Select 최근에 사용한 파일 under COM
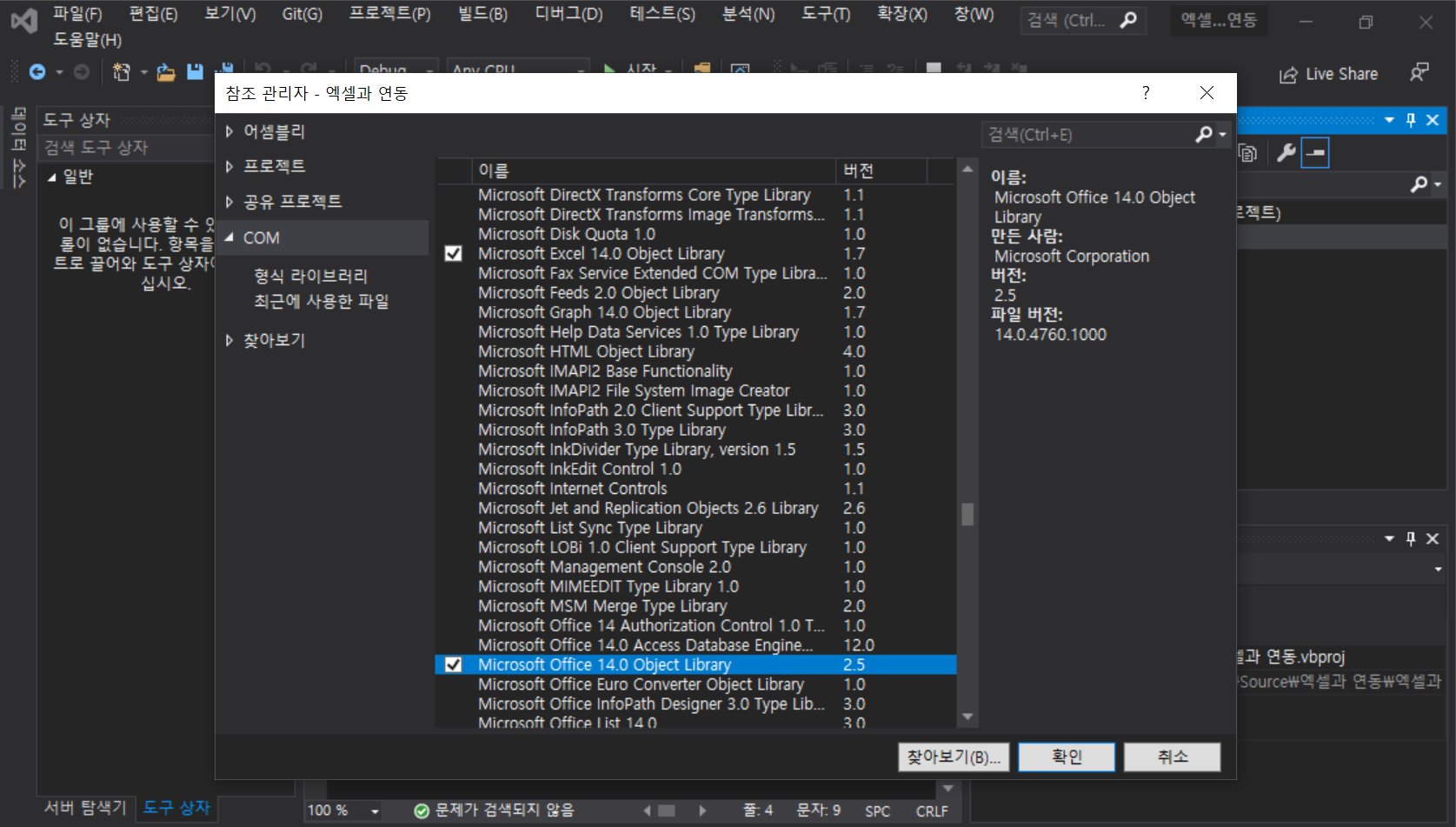1456x827 pixels. coord(321,301)
